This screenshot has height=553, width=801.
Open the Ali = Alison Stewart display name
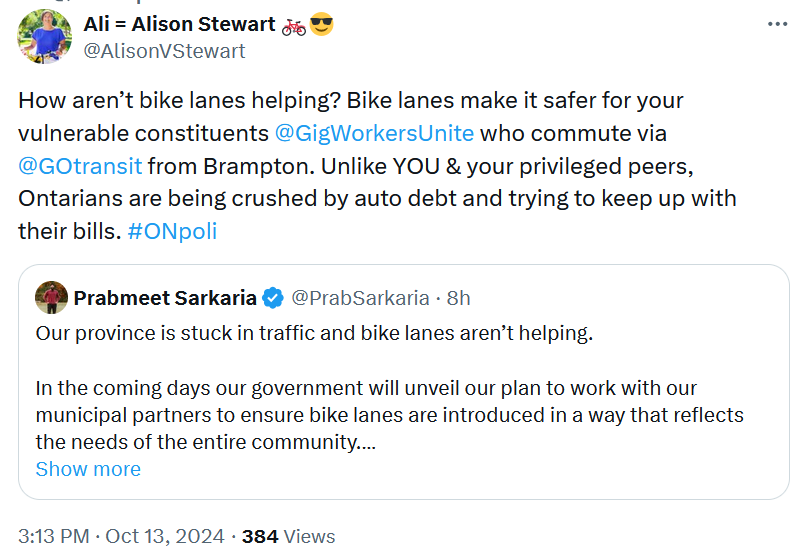[x=178, y=25]
